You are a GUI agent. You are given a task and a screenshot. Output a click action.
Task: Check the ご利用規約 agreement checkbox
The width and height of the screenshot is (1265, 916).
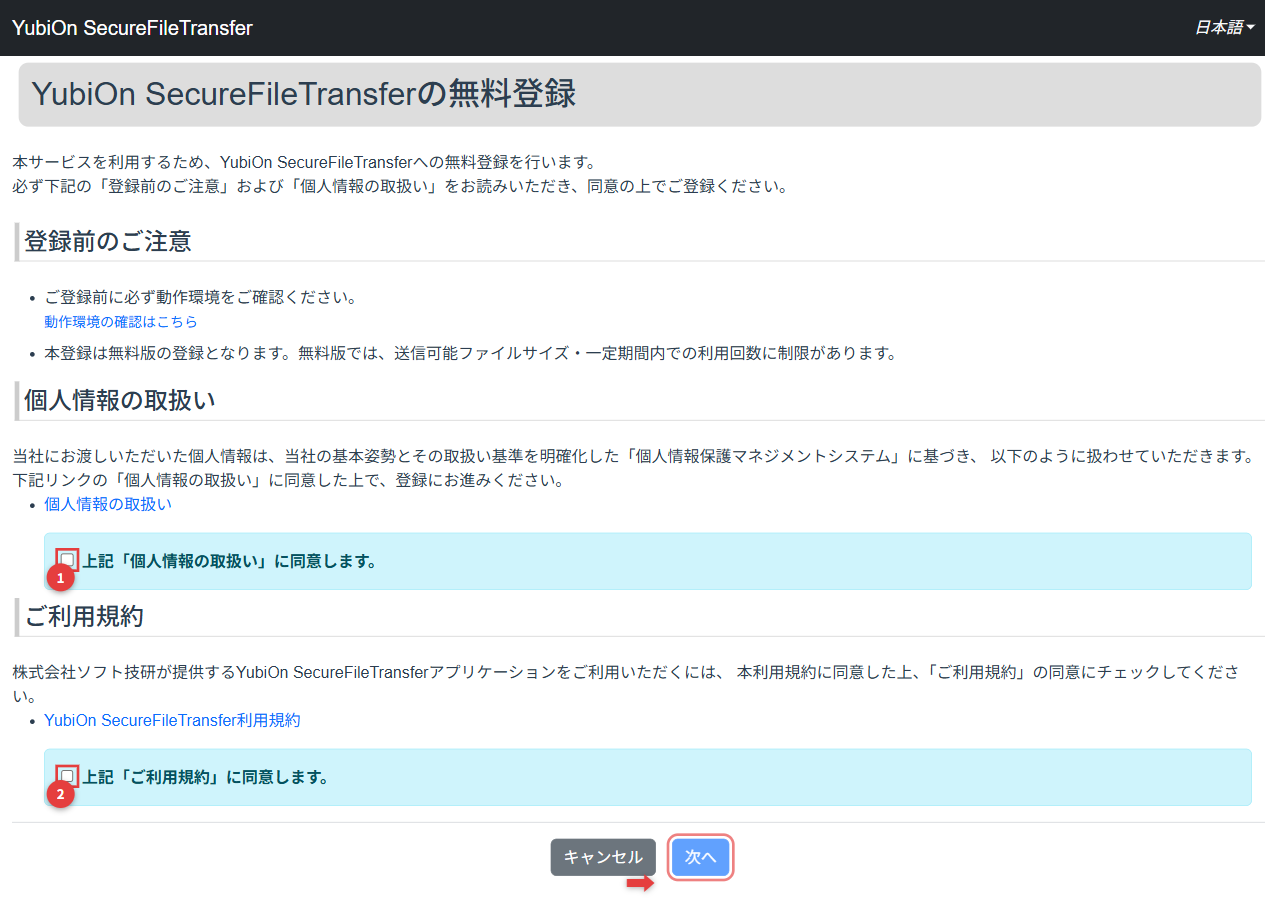[x=67, y=776]
